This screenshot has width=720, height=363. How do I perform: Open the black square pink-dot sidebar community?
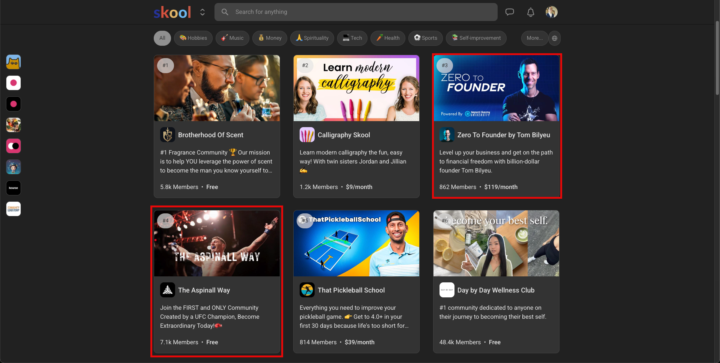pos(13,104)
